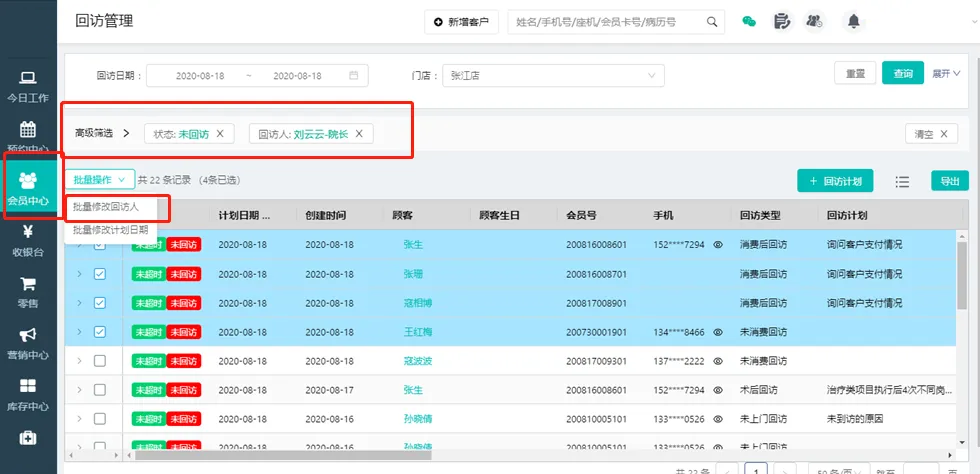The image size is (980, 474).
Task: Click the 查询 search button
Action: 903,74
